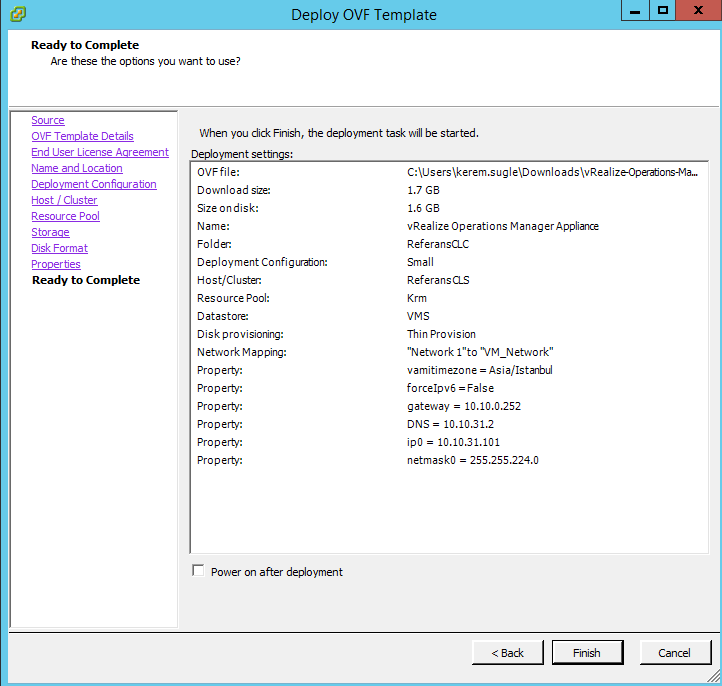
Task: Click ip0 = 10.10.31.101 property
Action: tap(453, 442)
